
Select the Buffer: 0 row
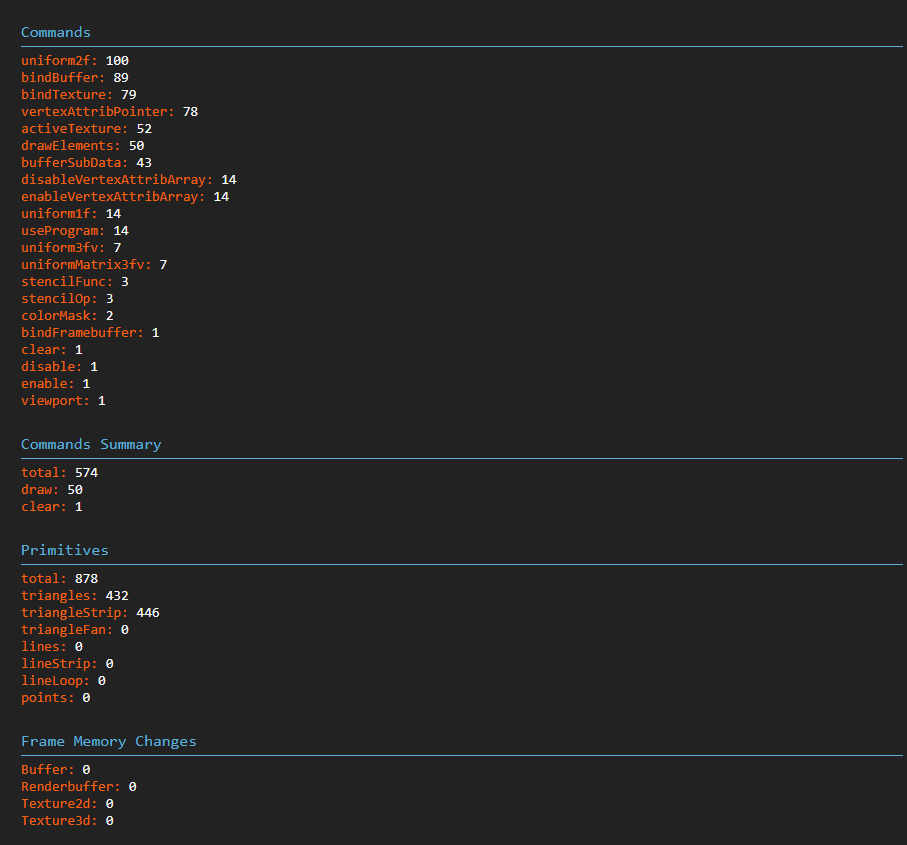point(56,770)
